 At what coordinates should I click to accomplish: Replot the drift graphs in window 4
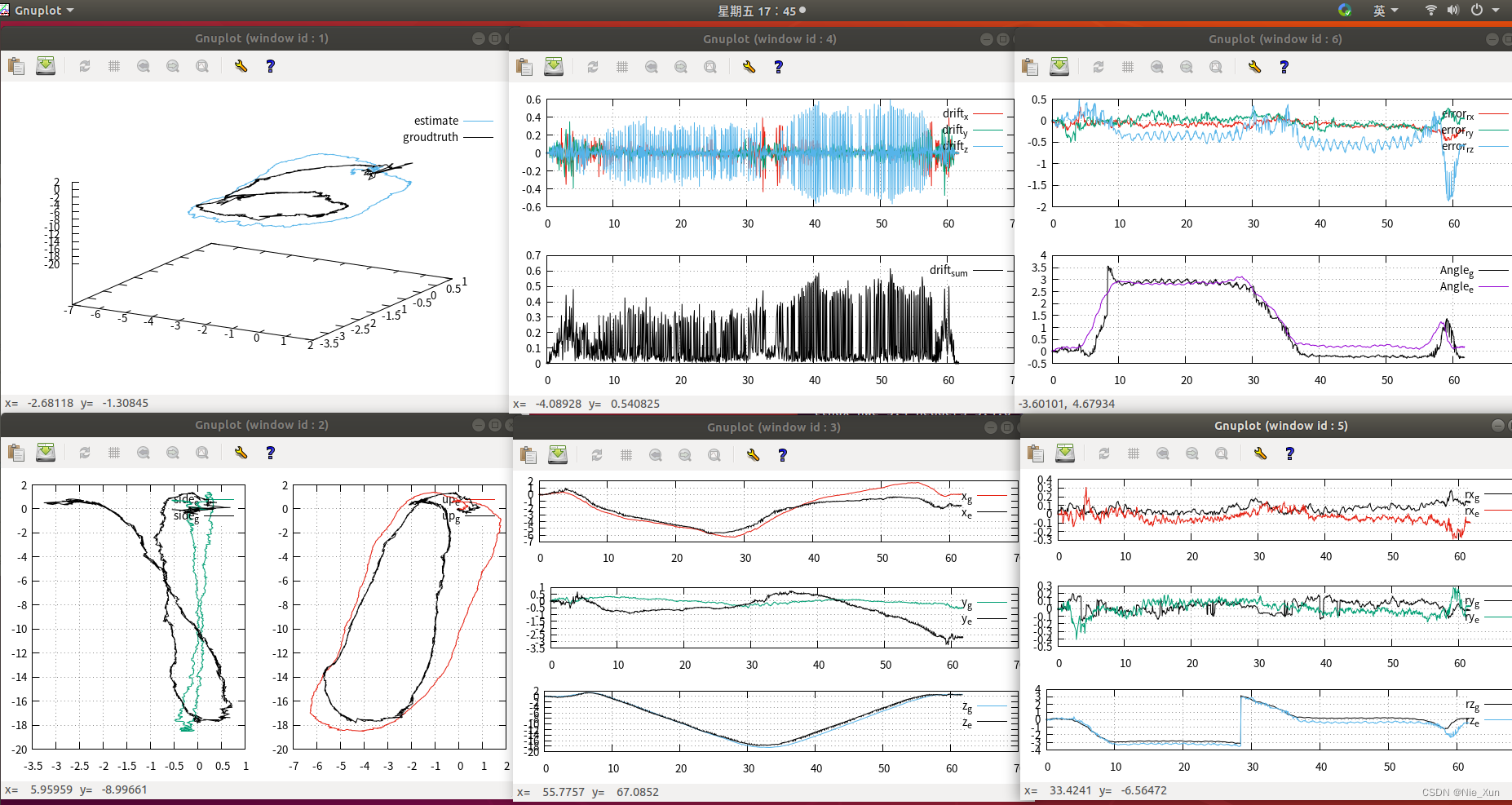click(x=593, y=67)
